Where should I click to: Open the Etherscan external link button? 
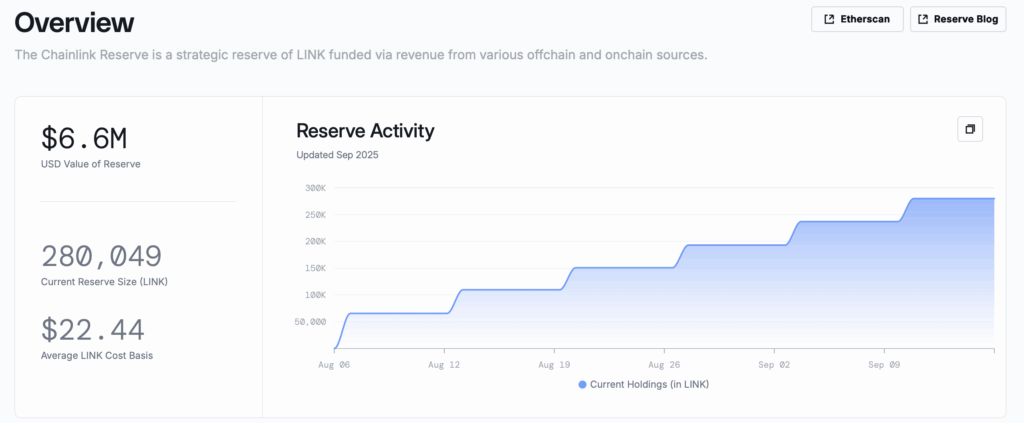pyautogui.click(x=857, y=19)
